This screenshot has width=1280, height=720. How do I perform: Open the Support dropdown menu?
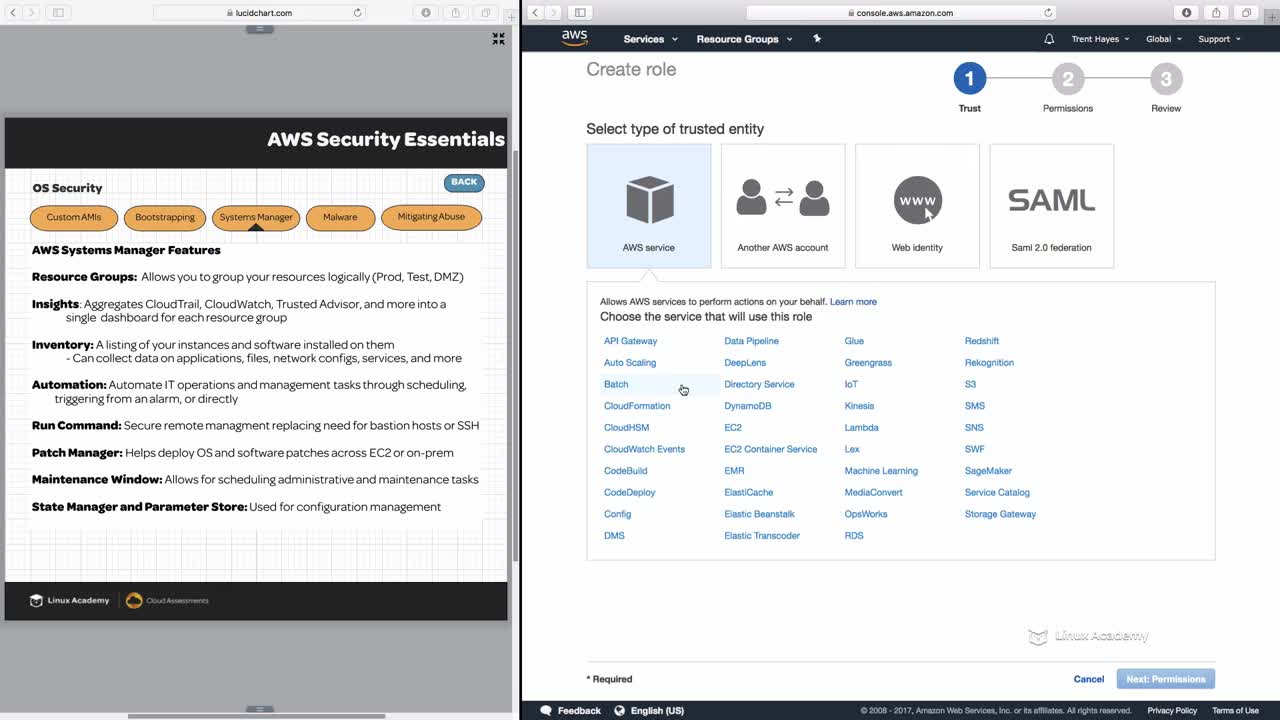[1219, 39]
